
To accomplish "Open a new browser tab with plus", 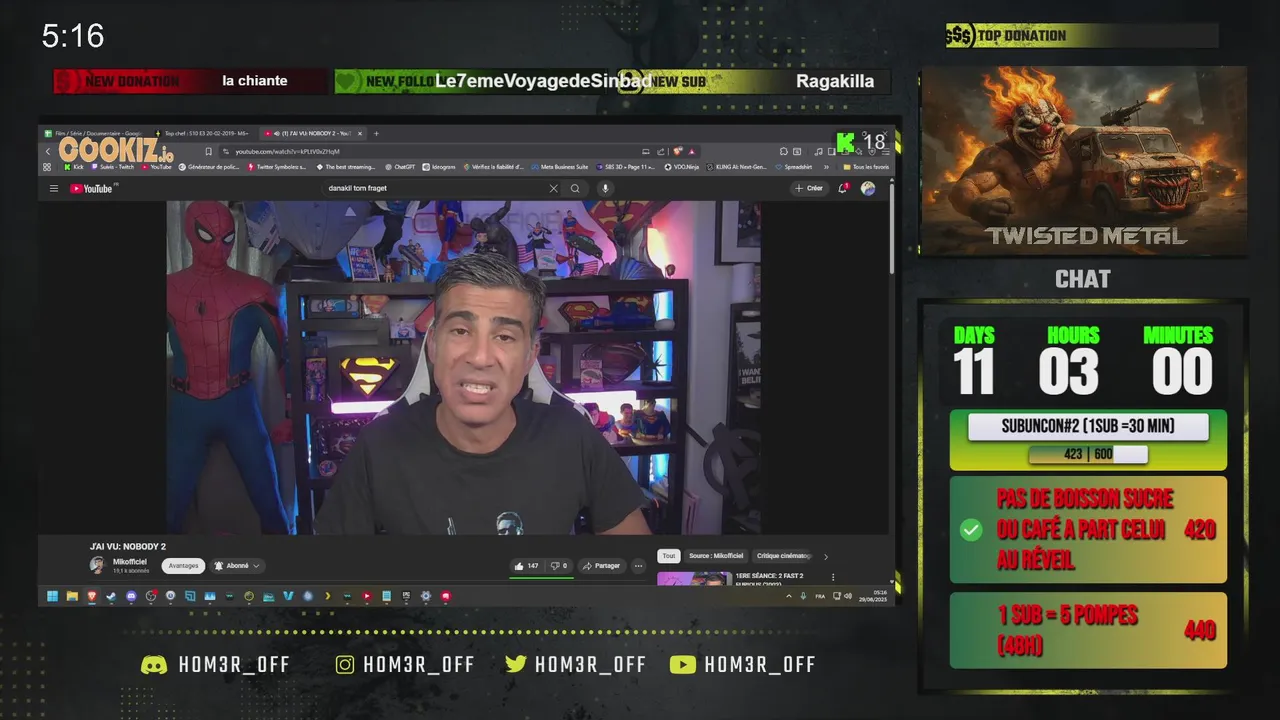I will (x=376, y=133).
